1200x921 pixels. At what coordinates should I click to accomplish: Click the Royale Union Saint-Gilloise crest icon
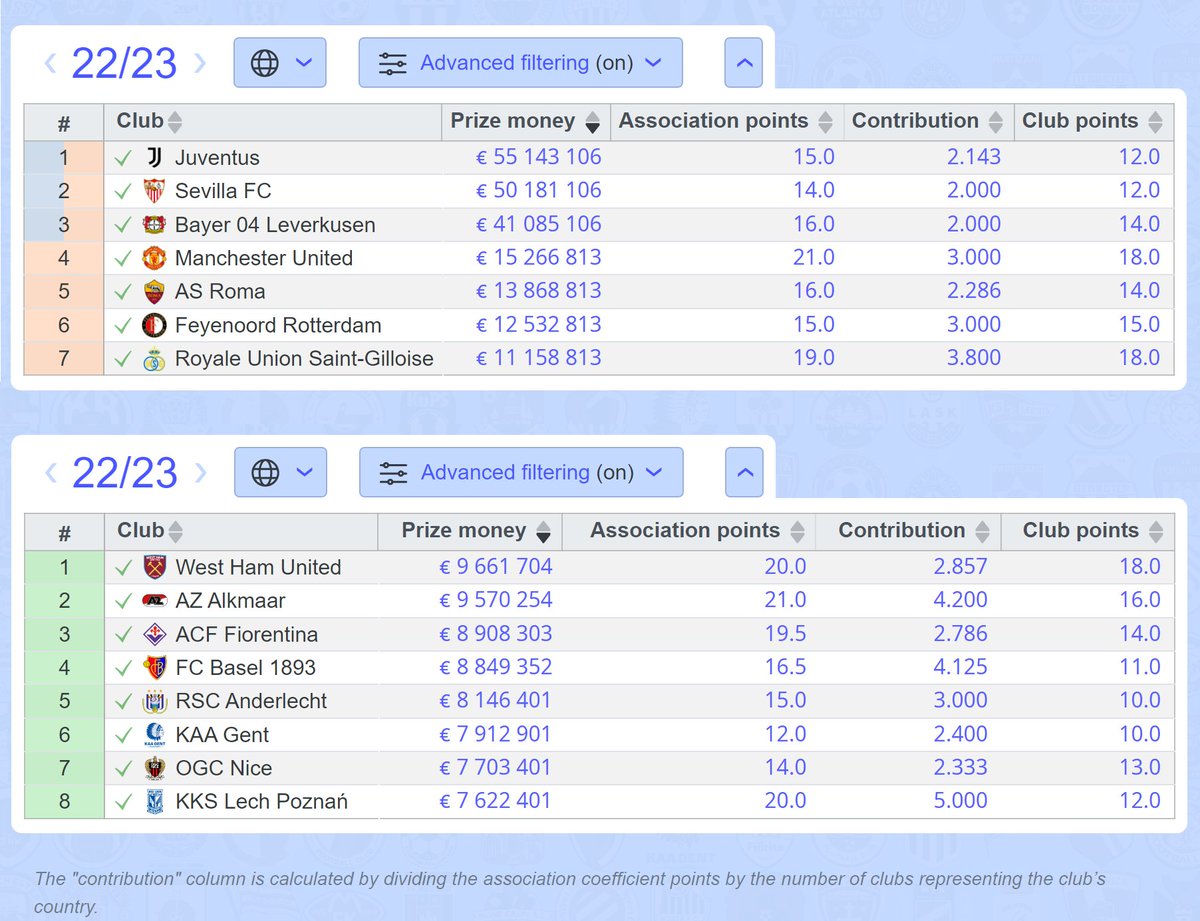154,358
